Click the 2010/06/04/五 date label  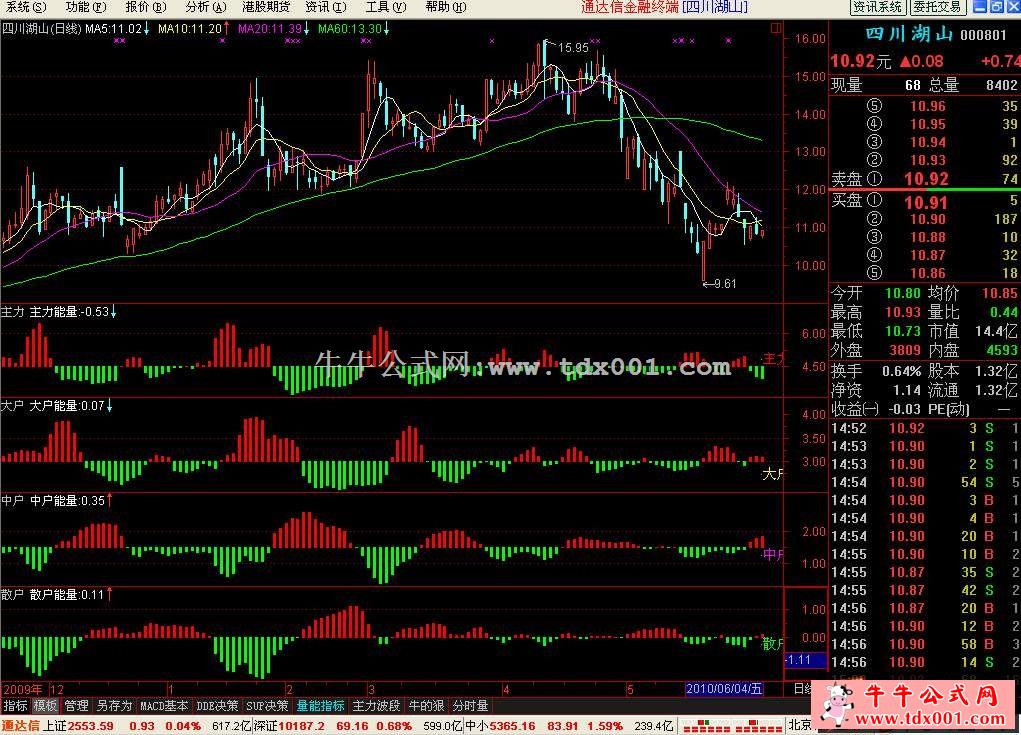click(724, 689)
